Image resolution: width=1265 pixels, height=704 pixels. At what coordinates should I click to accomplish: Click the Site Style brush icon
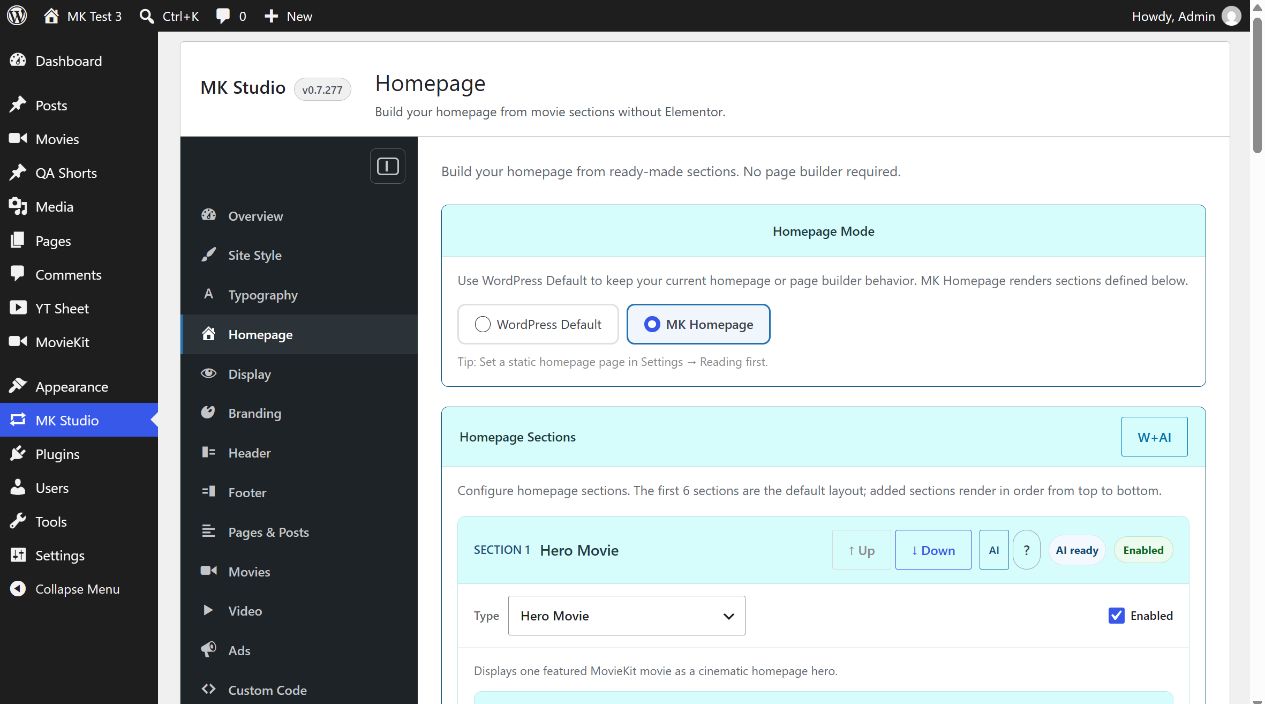pos(209,255)
